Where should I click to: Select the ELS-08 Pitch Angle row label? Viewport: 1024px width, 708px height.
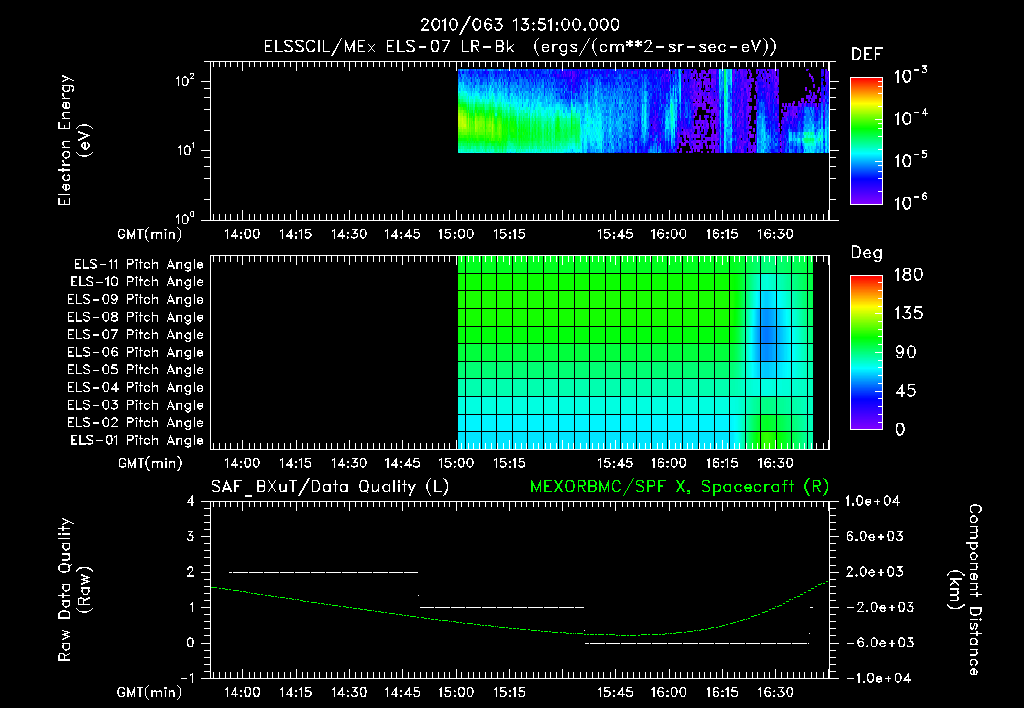tap(135, 317)
